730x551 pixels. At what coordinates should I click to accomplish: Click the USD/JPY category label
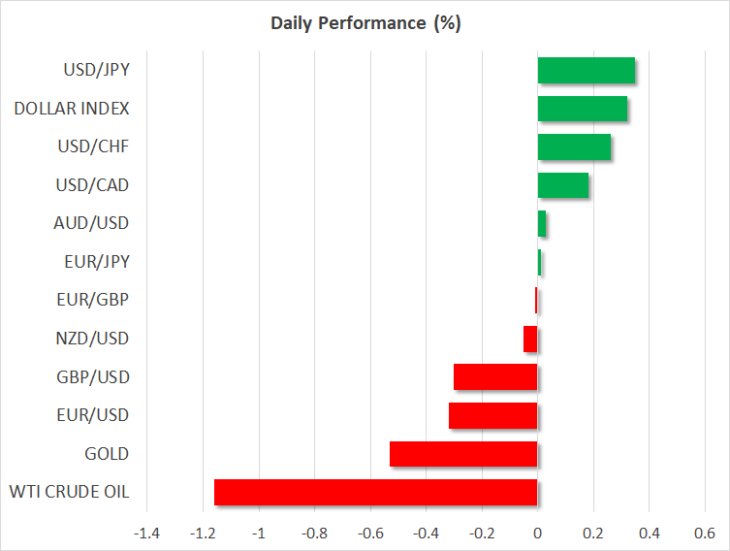(x=96, y=70)
